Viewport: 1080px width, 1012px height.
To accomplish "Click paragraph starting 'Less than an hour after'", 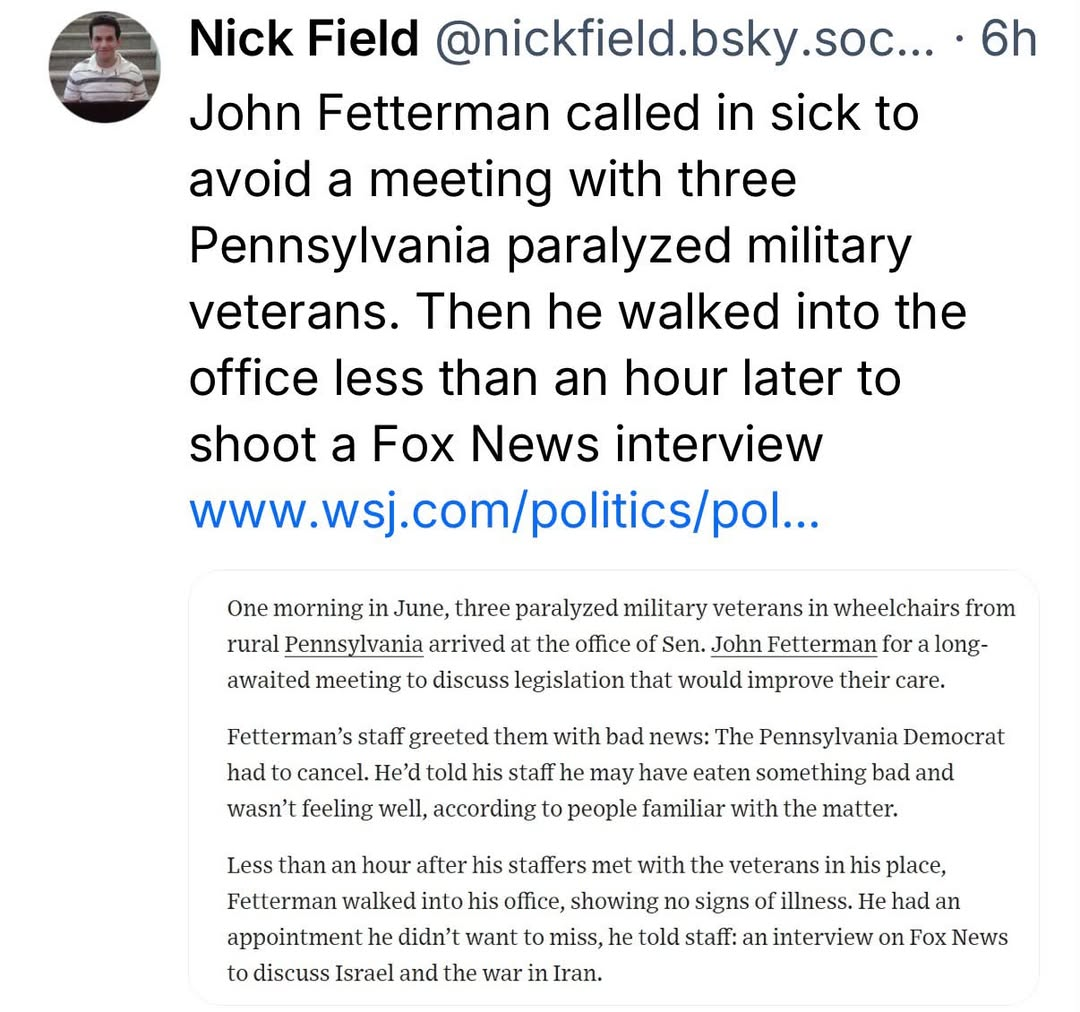I will [x=617, y=919].
